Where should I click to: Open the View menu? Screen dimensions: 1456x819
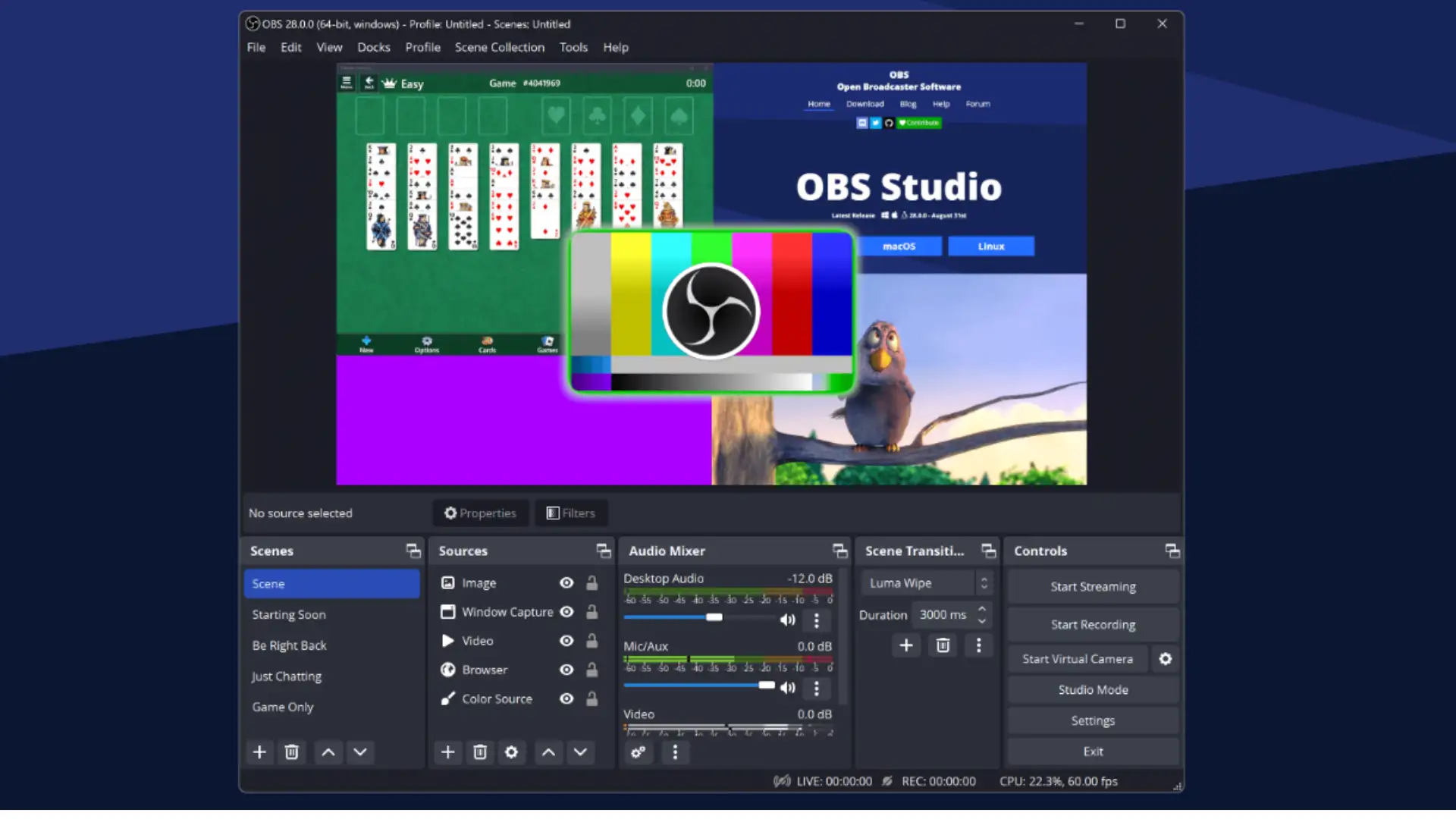[x=329, y=47]
